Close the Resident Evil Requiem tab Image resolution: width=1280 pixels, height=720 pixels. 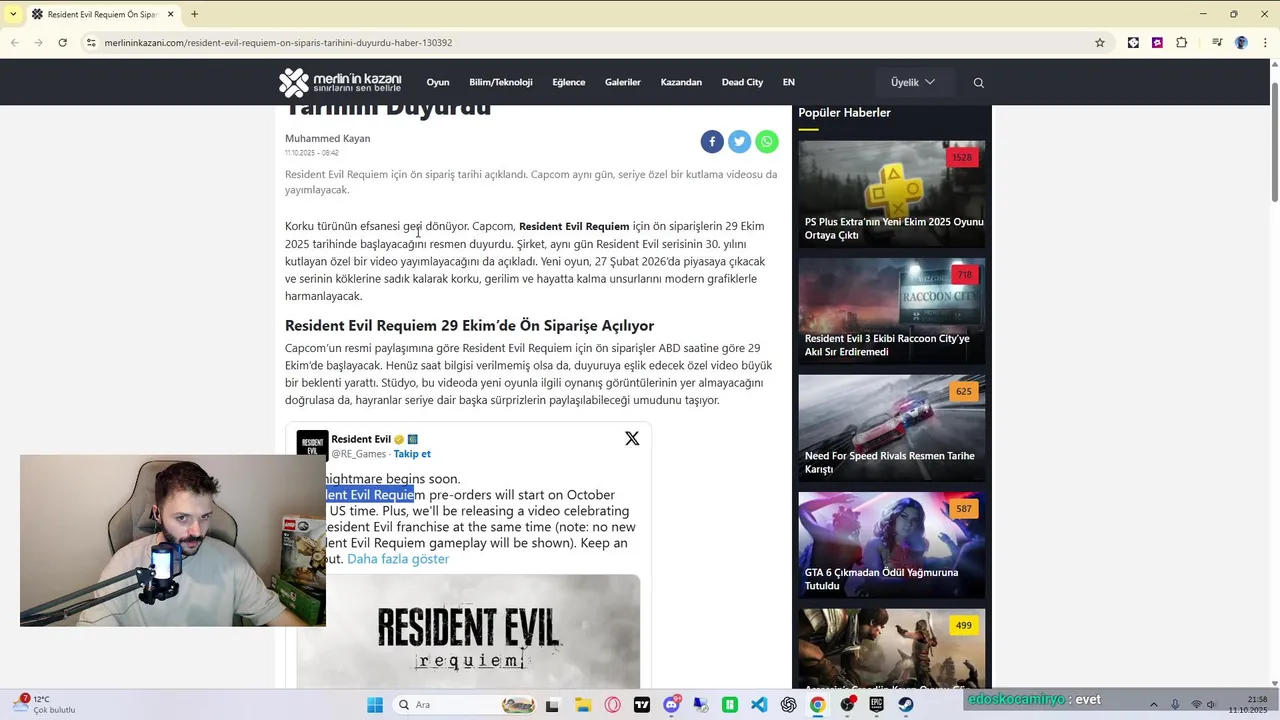(170, 14)
